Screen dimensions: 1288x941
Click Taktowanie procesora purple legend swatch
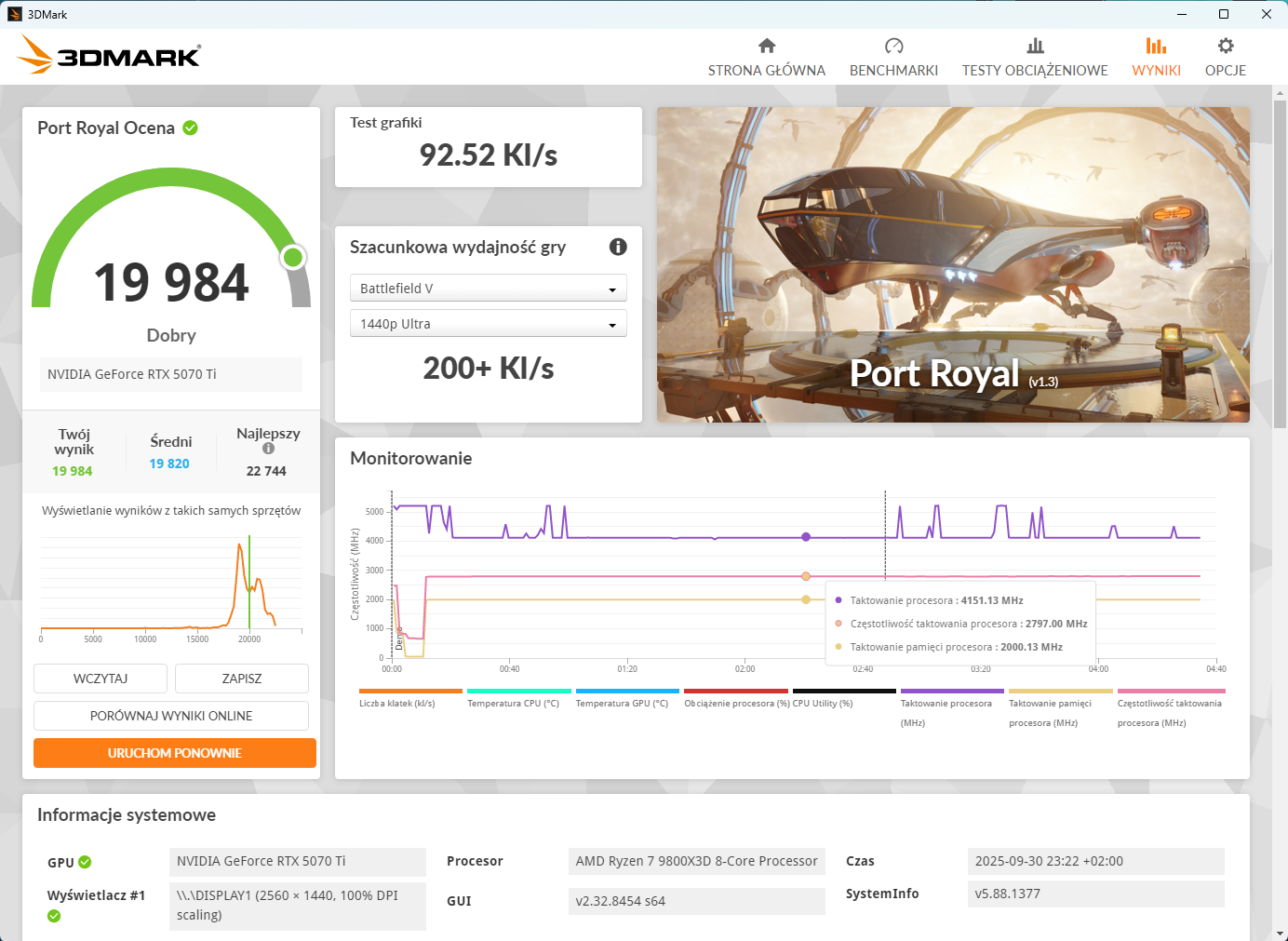(952, 692)
